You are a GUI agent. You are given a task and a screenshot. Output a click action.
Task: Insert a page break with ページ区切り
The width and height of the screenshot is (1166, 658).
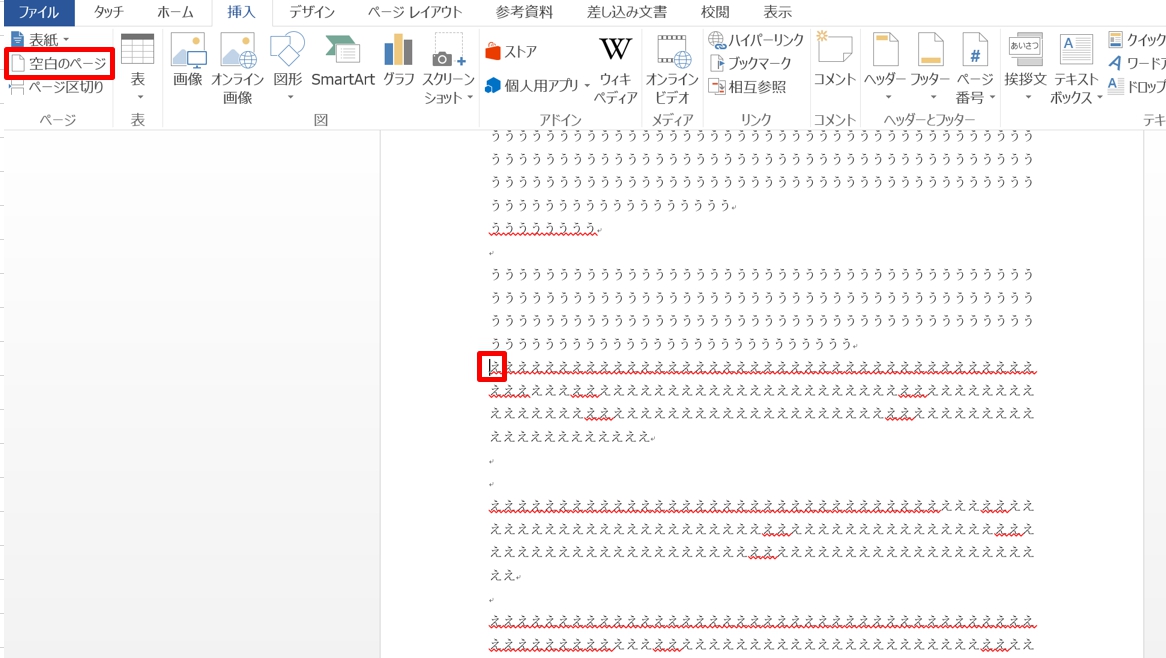coord(57,87)
